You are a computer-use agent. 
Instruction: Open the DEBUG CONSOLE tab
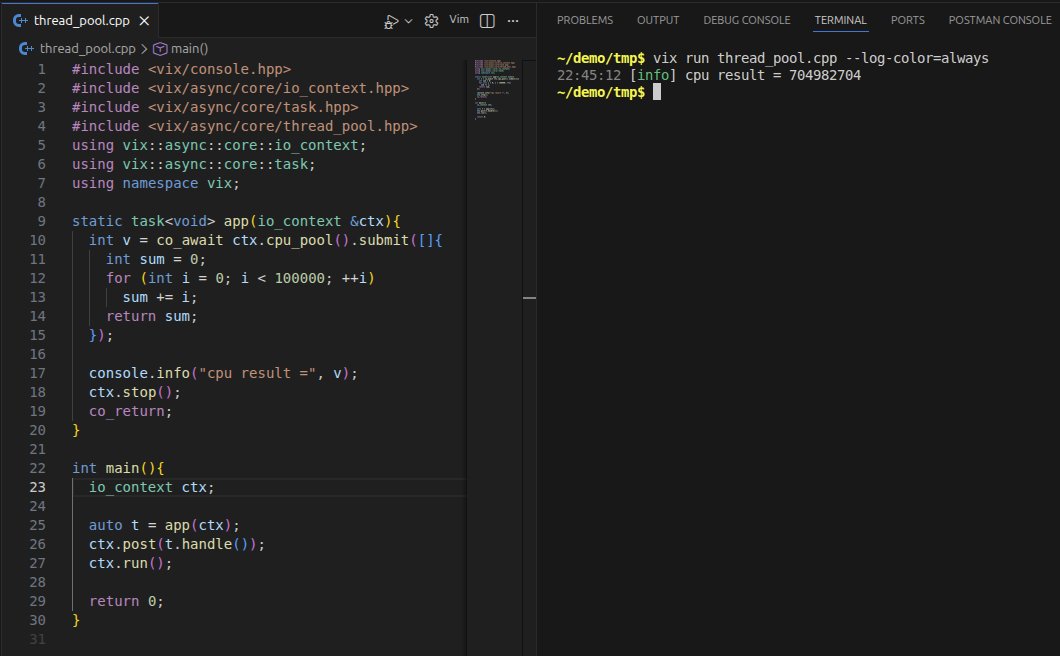(746, 20)
